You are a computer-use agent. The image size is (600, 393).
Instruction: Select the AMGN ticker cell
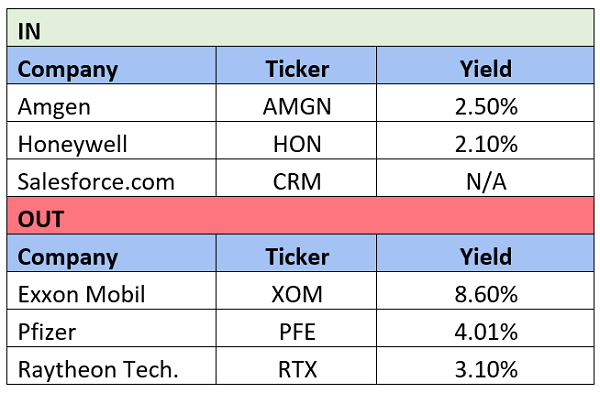pos(296,103)
